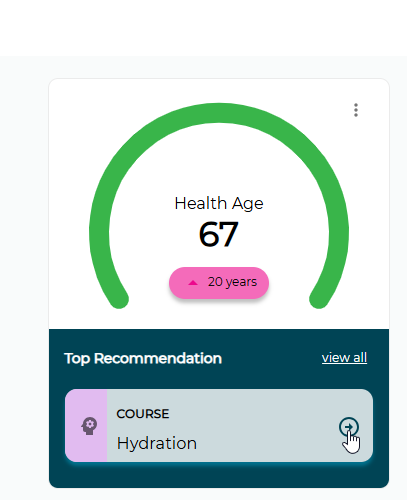Select the pink 20 years badge

click(219, 283)
